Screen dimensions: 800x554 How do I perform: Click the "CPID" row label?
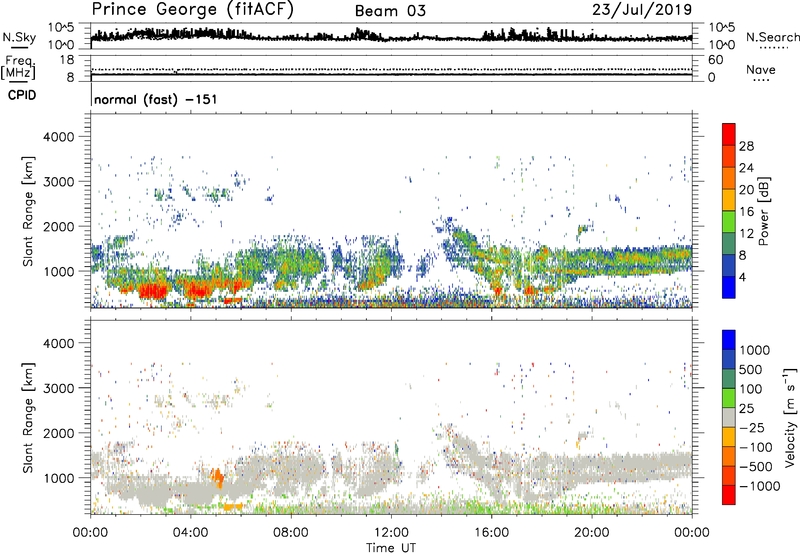[22, 95]
